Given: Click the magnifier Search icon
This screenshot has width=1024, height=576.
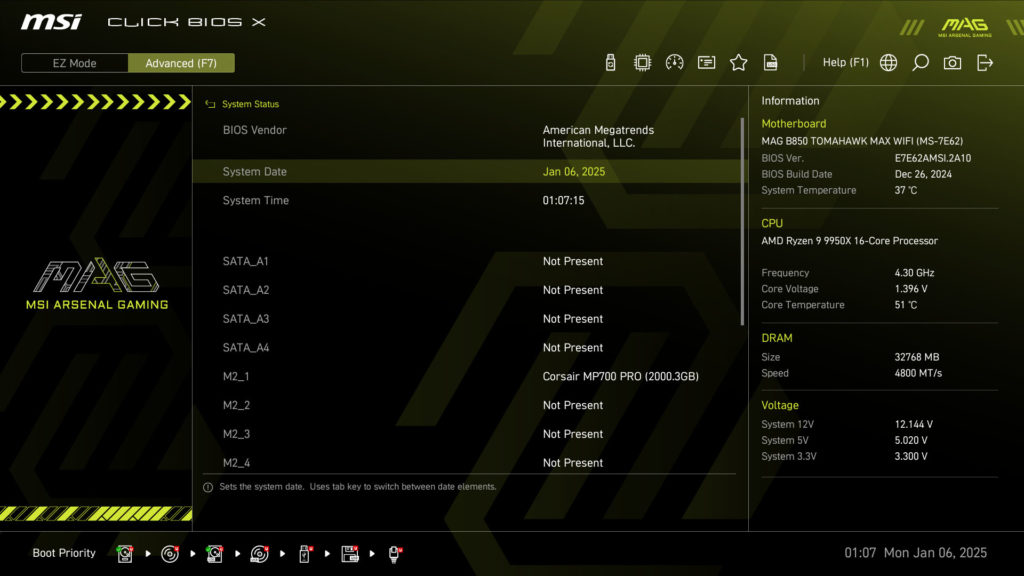Looking at the screenshot, I should [x=920, y=63].
